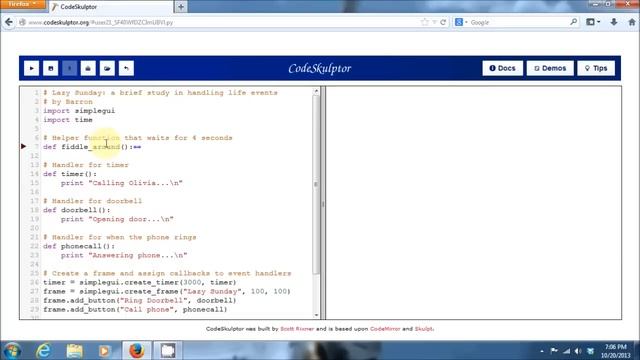This screenshot has height=360, width=640.
Task: Click the '# Handler for doorbell' comment
Action: point(93,201)
